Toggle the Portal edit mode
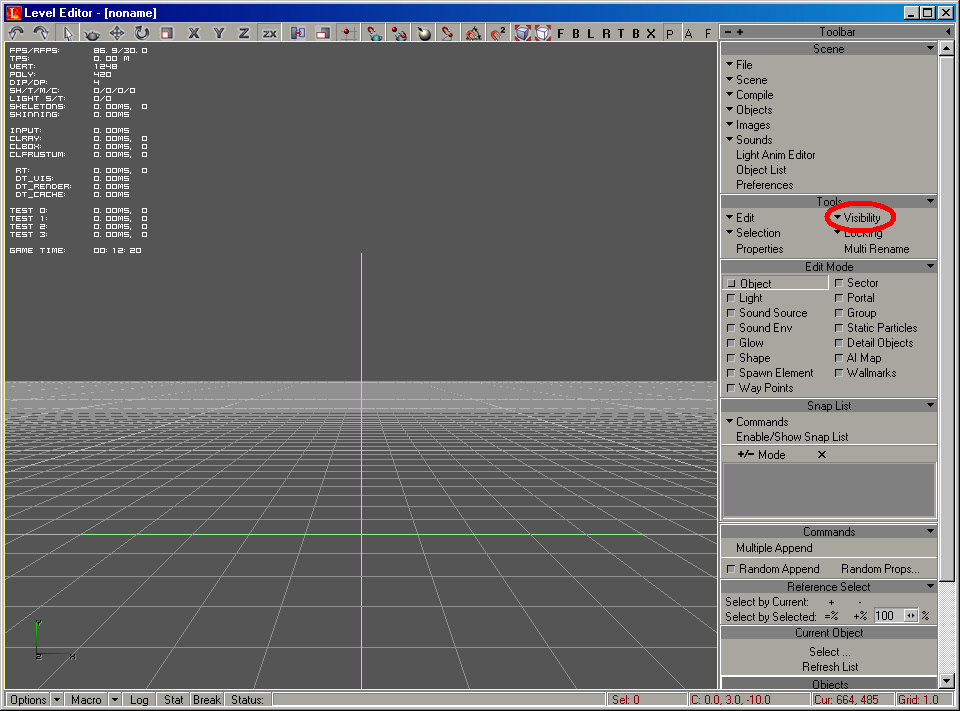This screenshot has width=960, height=711. 839,298
